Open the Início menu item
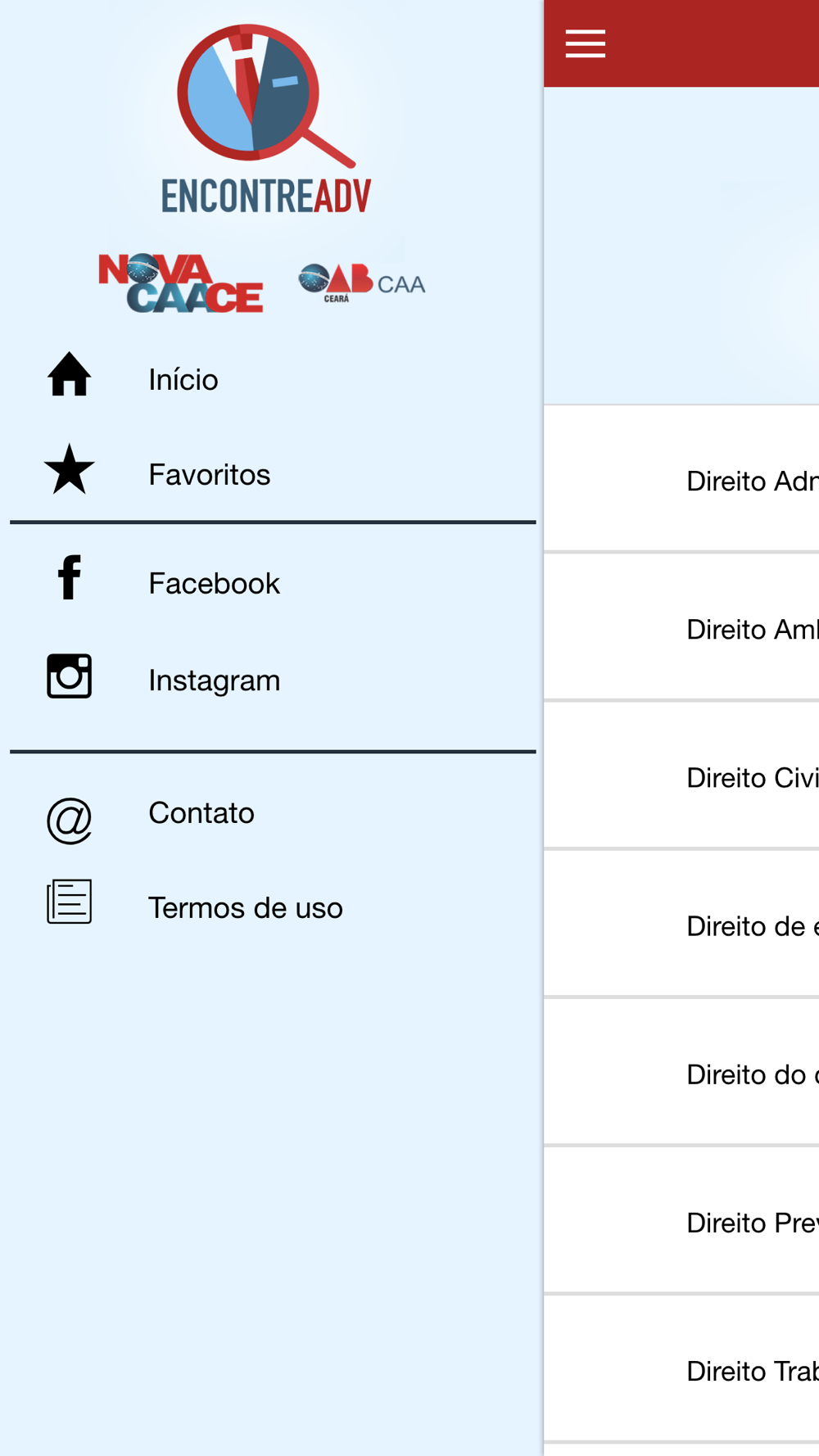Screen dimensions: 819x1456 pos(273,379)
